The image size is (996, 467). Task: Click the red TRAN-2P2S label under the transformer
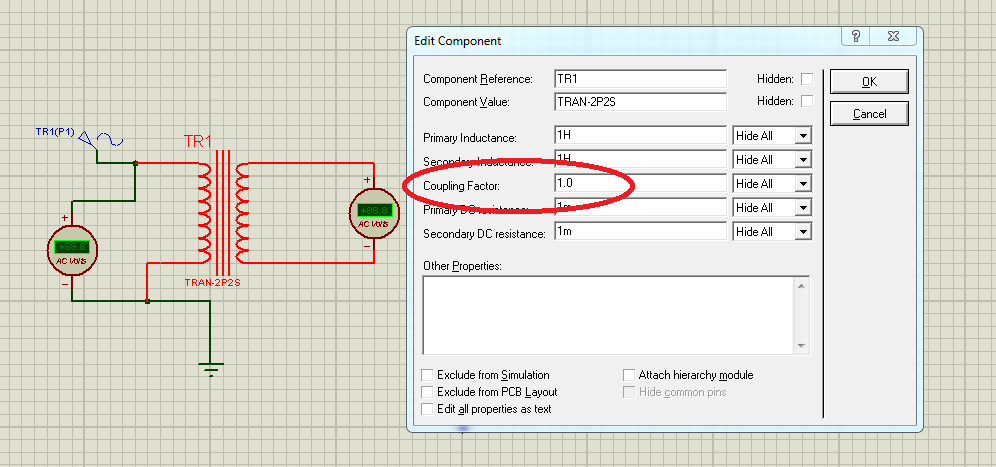[x=212, y=283]
